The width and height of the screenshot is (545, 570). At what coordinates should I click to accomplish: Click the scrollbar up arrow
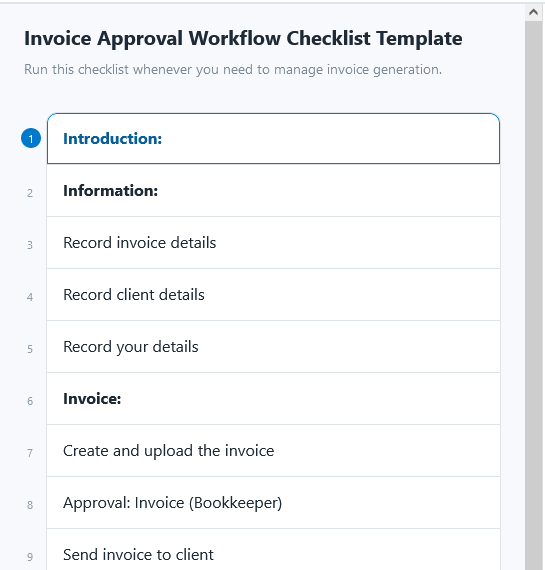(x=533, y=12)
